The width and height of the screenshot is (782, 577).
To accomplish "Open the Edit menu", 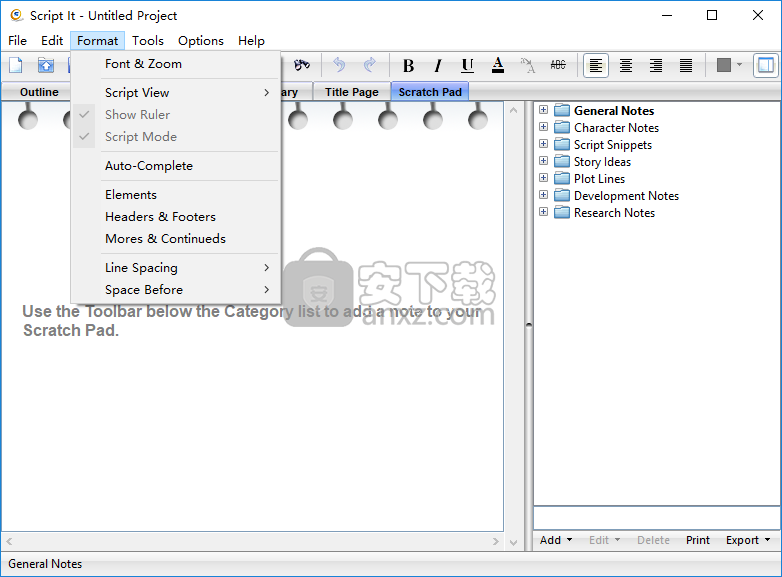I will pyautogui.click(x=52, y=40).
